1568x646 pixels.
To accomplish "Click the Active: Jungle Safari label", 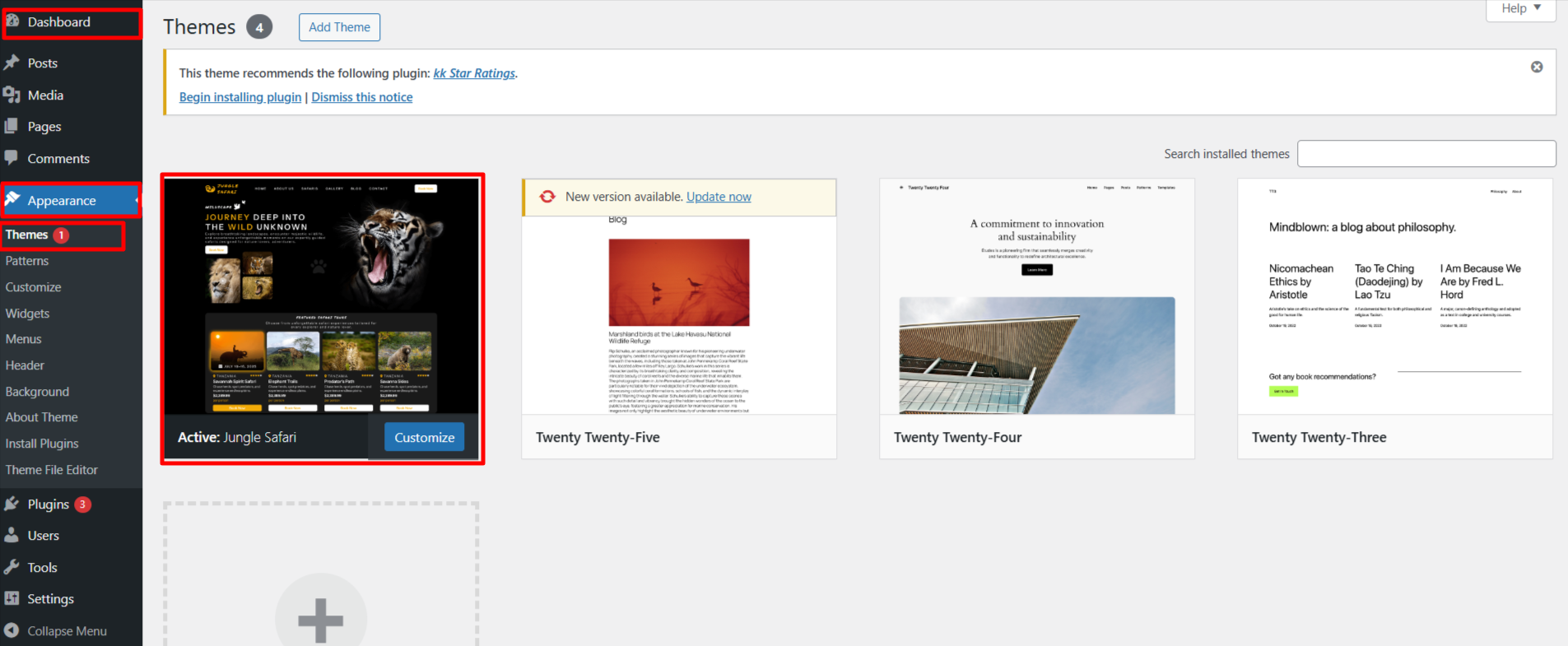I will coord(237,437).
